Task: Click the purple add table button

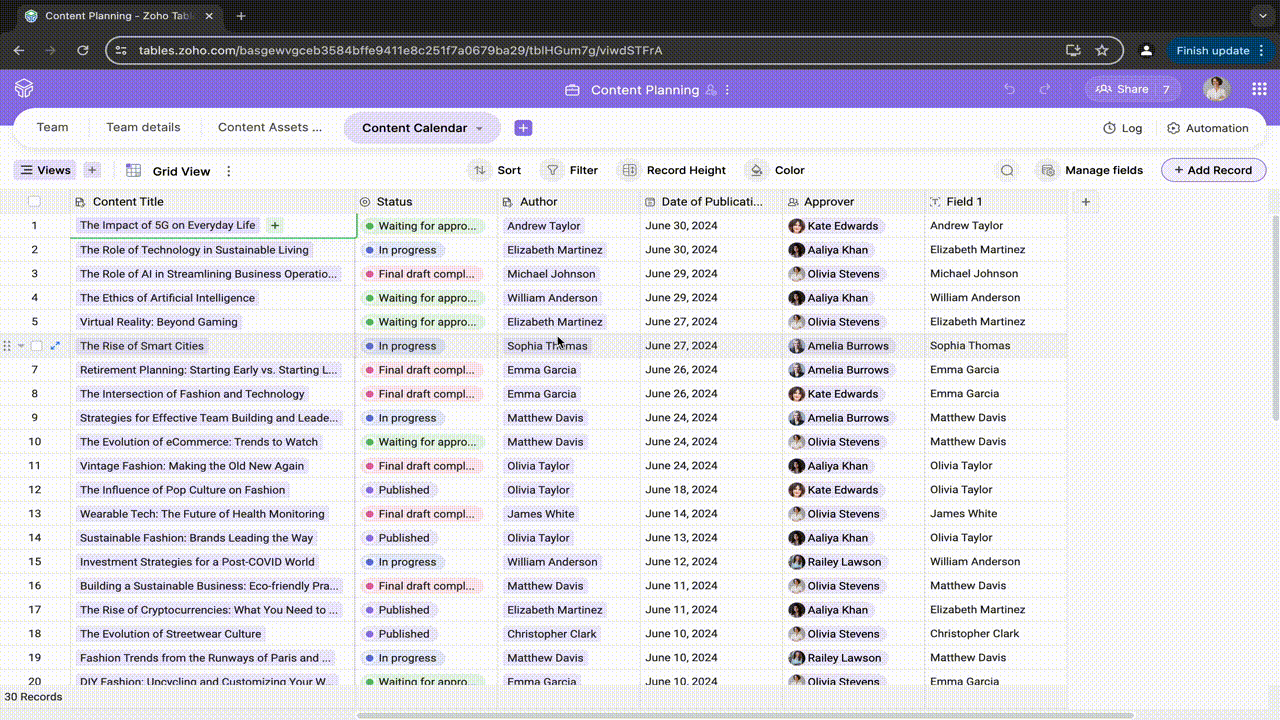Action: [523, 128]
